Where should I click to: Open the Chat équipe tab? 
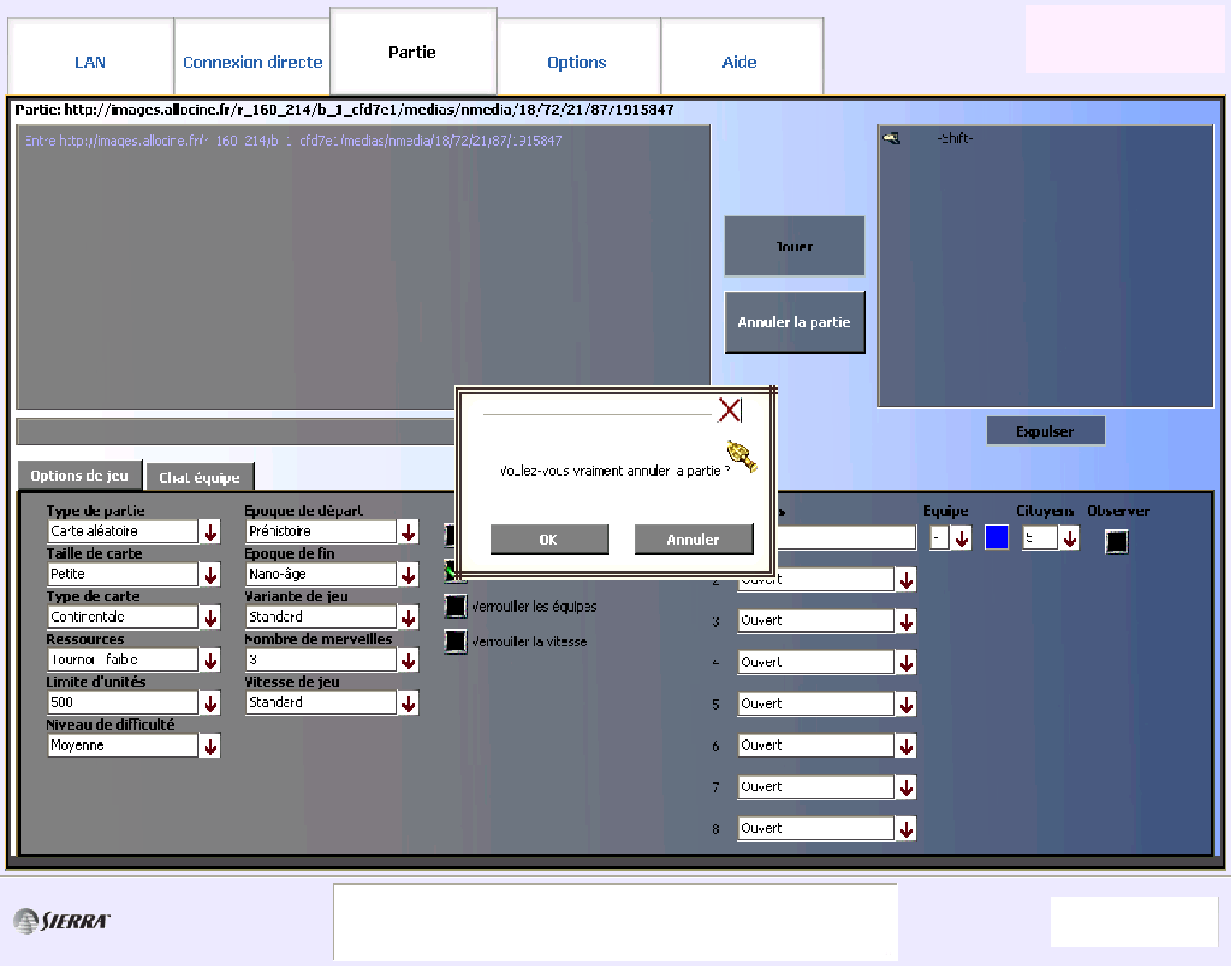click(200, 477)
